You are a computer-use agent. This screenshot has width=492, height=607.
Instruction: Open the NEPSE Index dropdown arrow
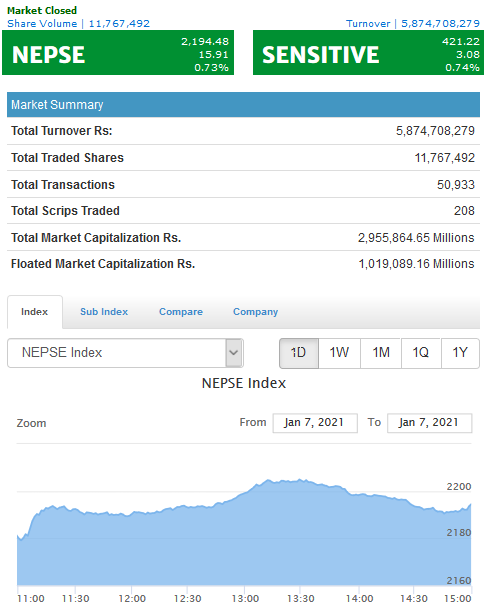[x=234, y=353]
